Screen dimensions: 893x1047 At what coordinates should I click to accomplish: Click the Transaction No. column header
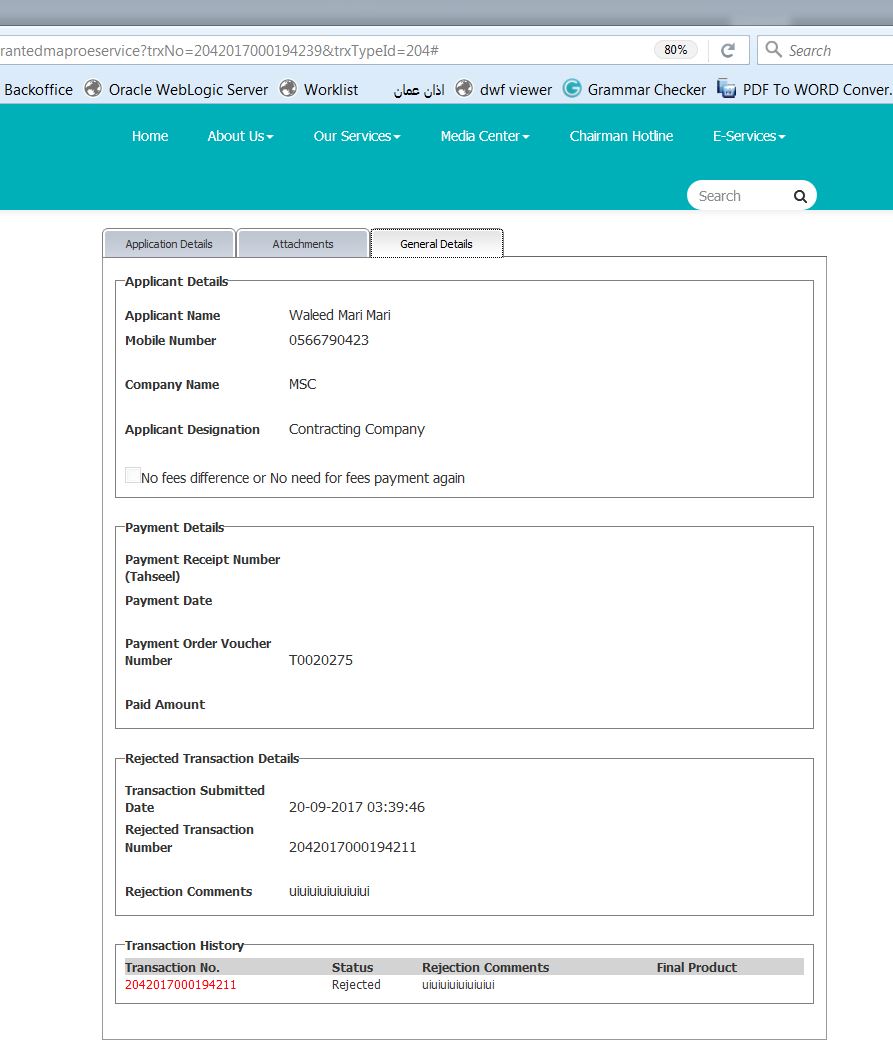[172, 968]
